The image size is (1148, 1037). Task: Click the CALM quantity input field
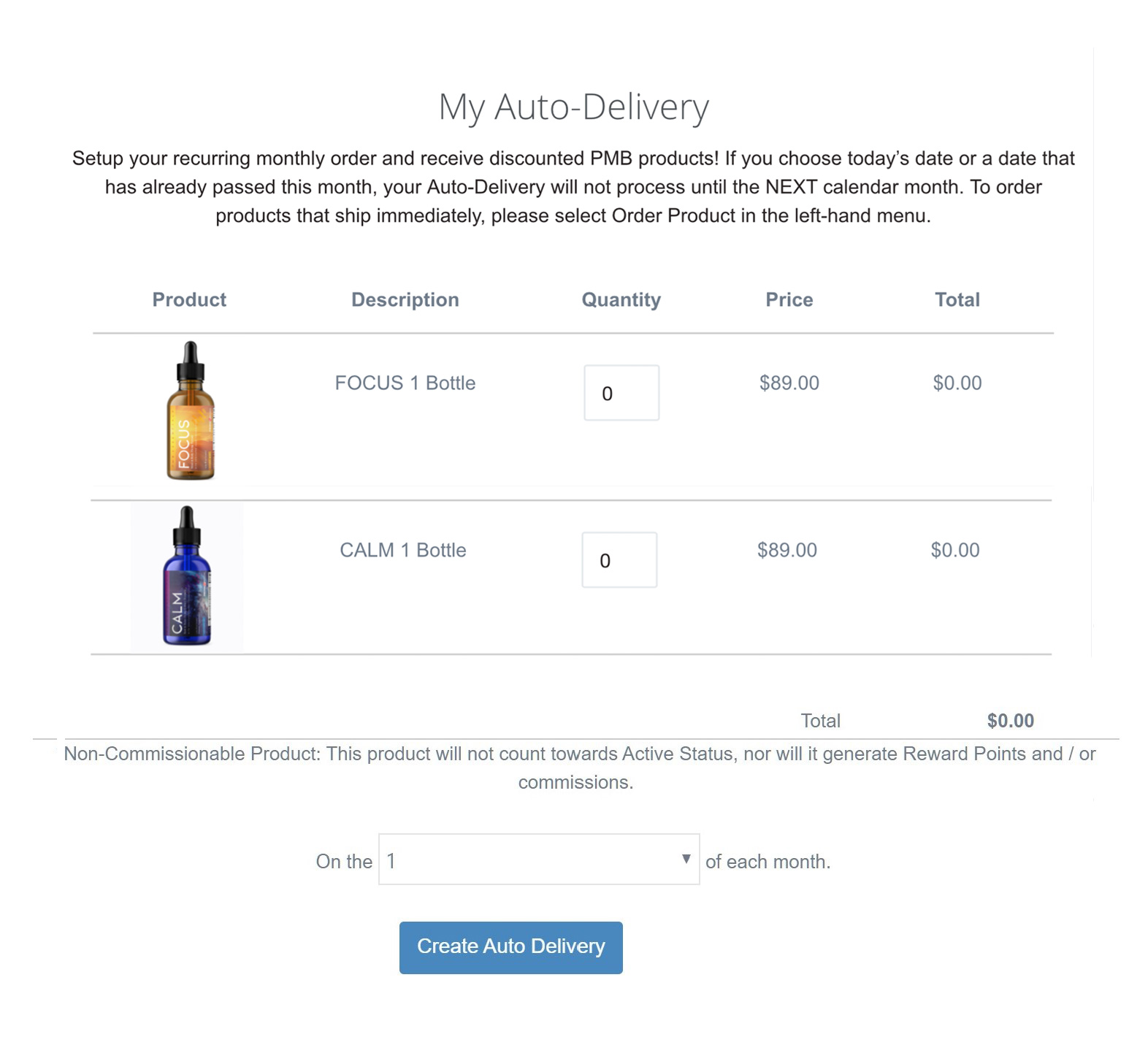[x=619, y=560]
